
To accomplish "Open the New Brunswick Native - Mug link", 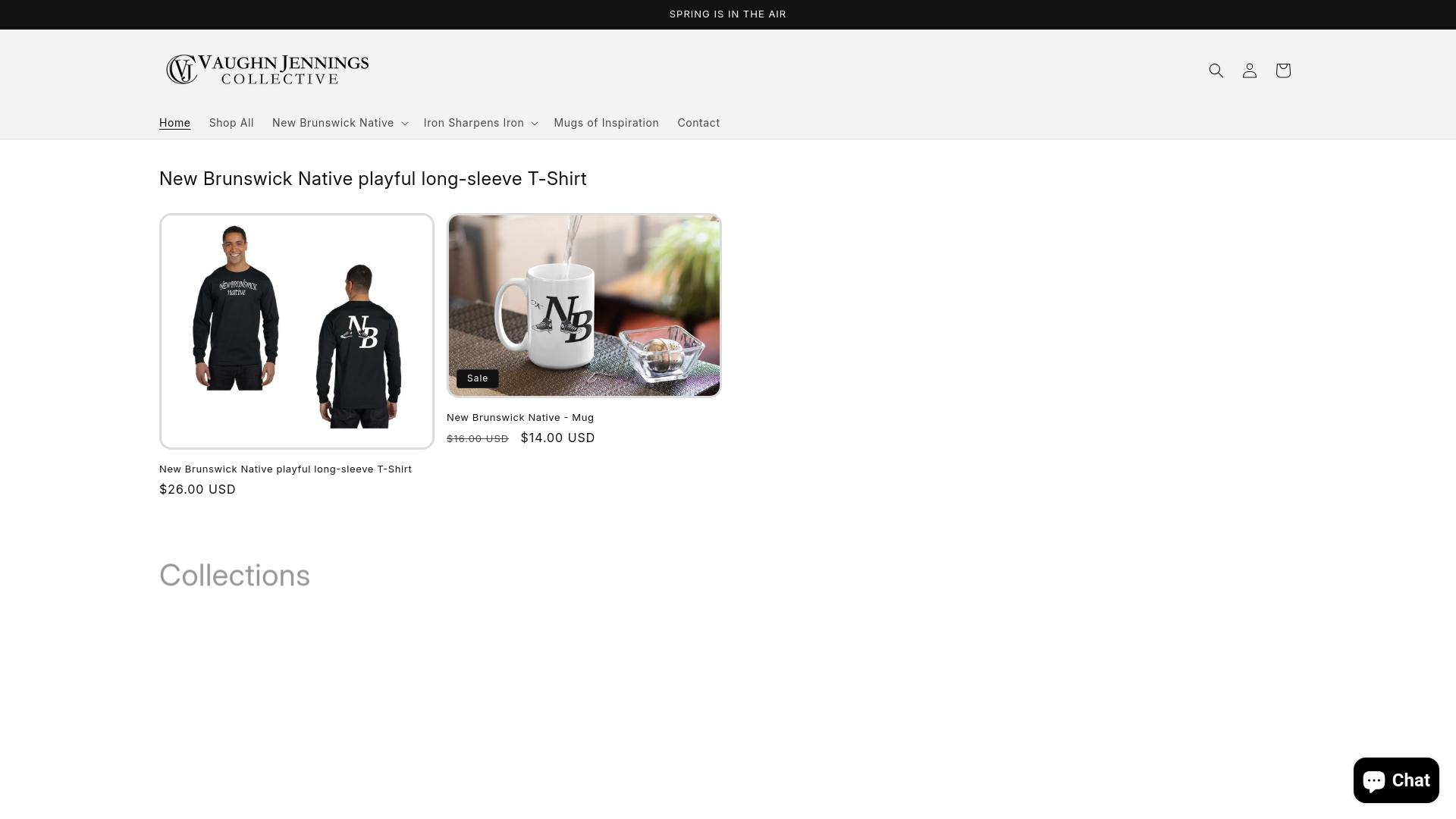I will tap(520, 418).
